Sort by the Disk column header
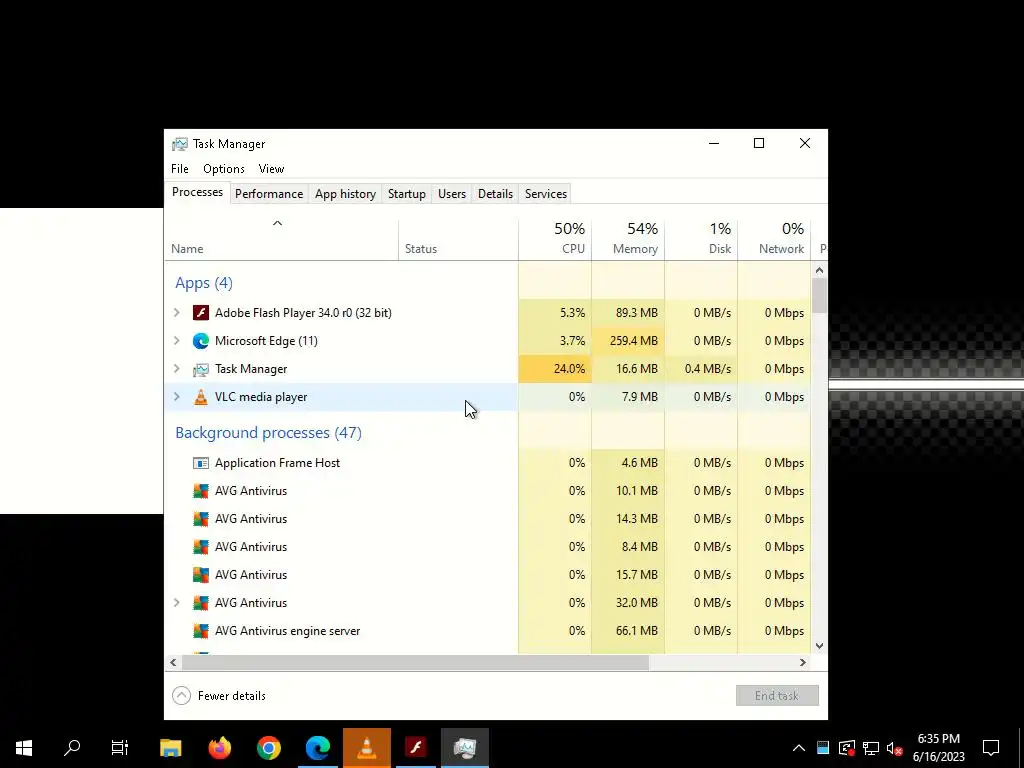 pos(701,238)
